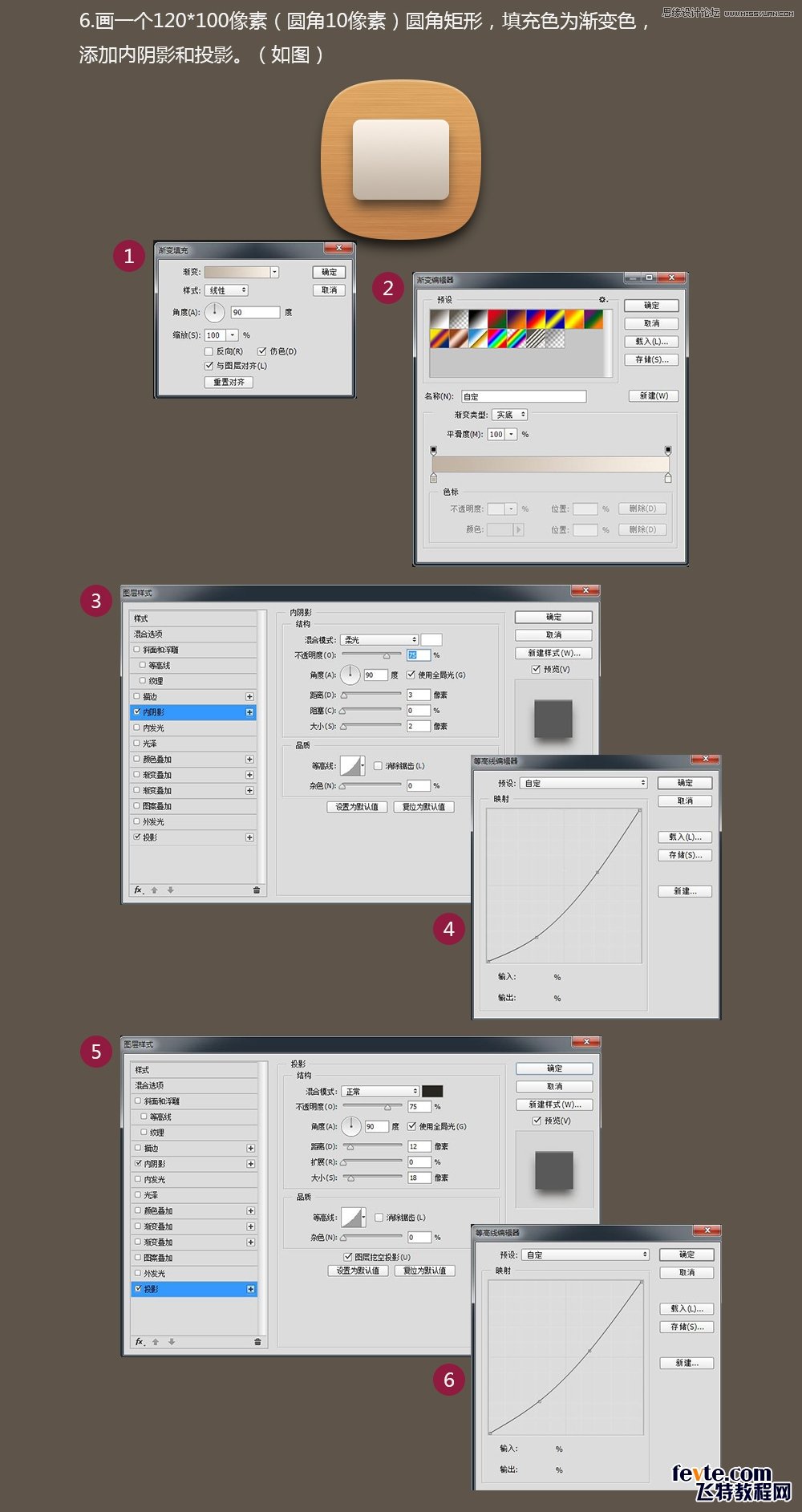
Task: Open the 渐变 gradient picker dropdown arrow
Action: [274, 272]
